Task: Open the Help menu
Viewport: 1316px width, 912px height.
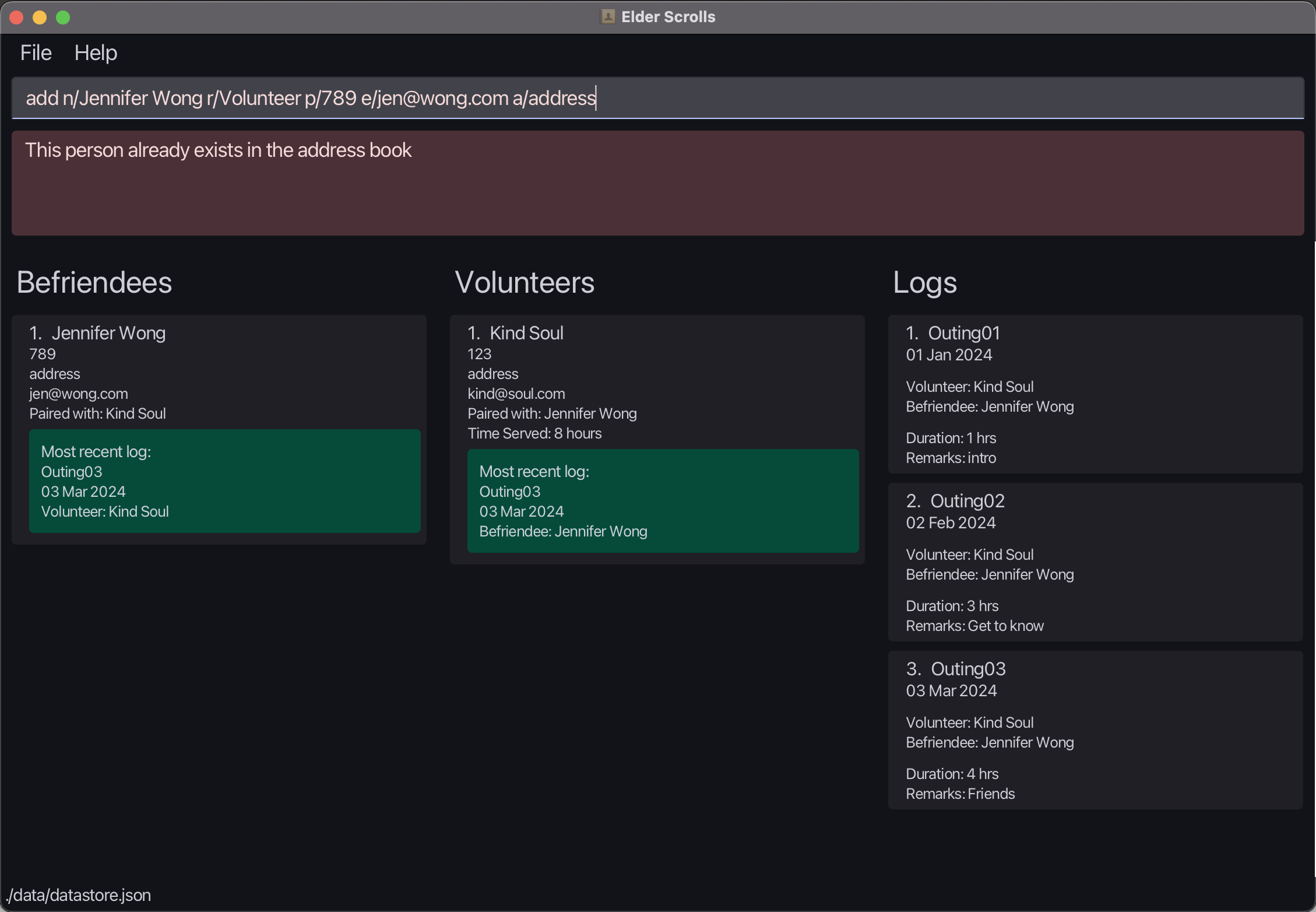Action: pos(96,53)
